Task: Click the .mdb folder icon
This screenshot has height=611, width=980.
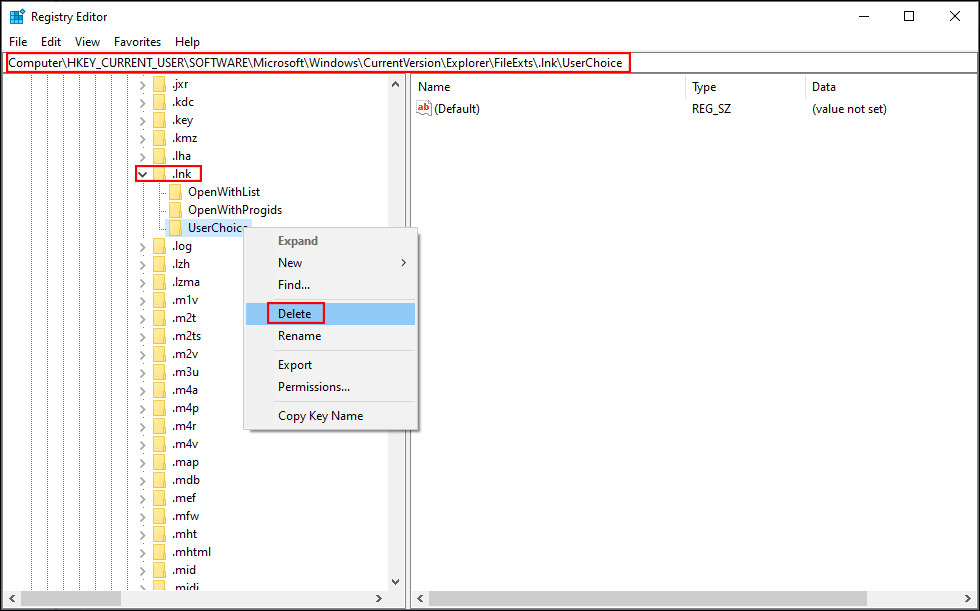Action: [159, 480]
